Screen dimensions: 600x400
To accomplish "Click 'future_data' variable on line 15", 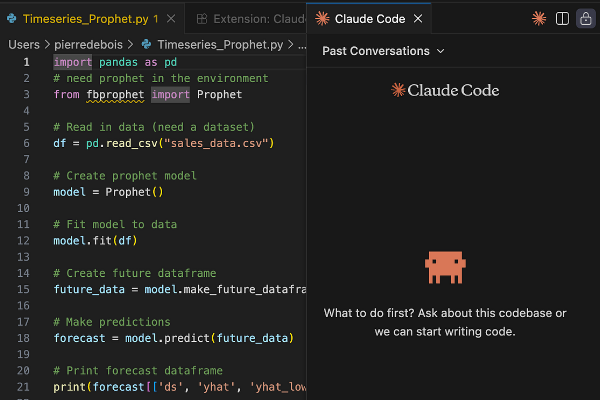I will click(89, 289).
